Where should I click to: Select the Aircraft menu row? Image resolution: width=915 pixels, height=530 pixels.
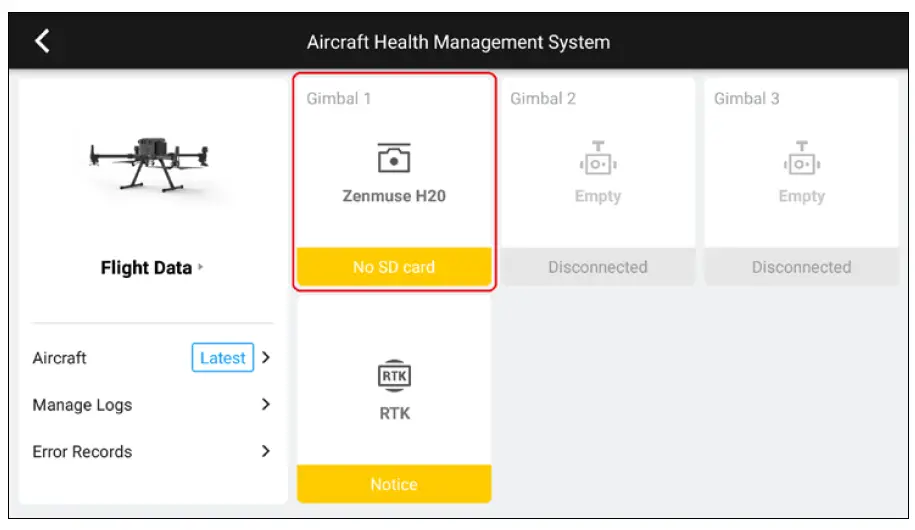coord(60,358)
